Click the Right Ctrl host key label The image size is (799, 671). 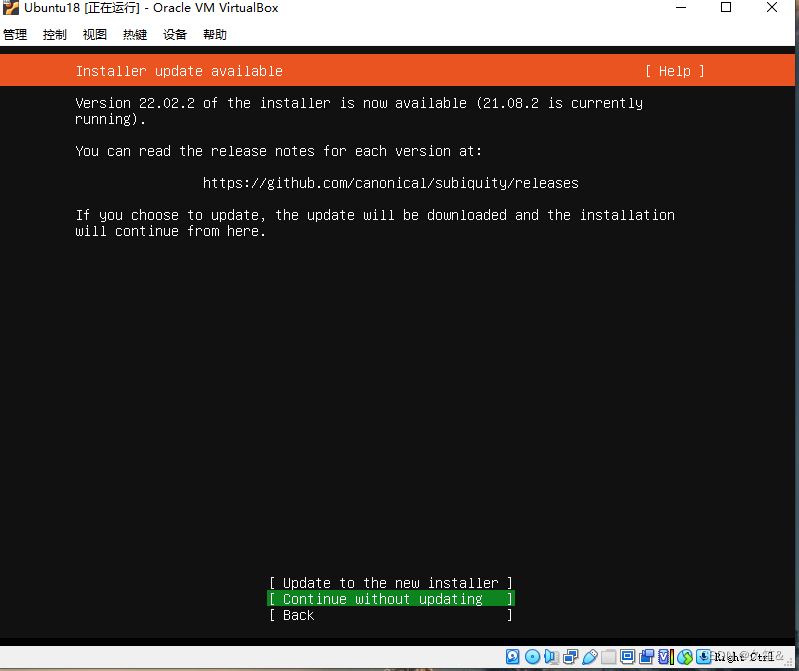(744, 657)
